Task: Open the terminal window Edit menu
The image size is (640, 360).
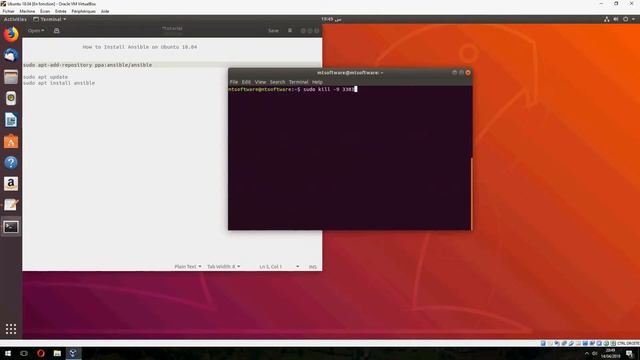Action: (246, 82)
